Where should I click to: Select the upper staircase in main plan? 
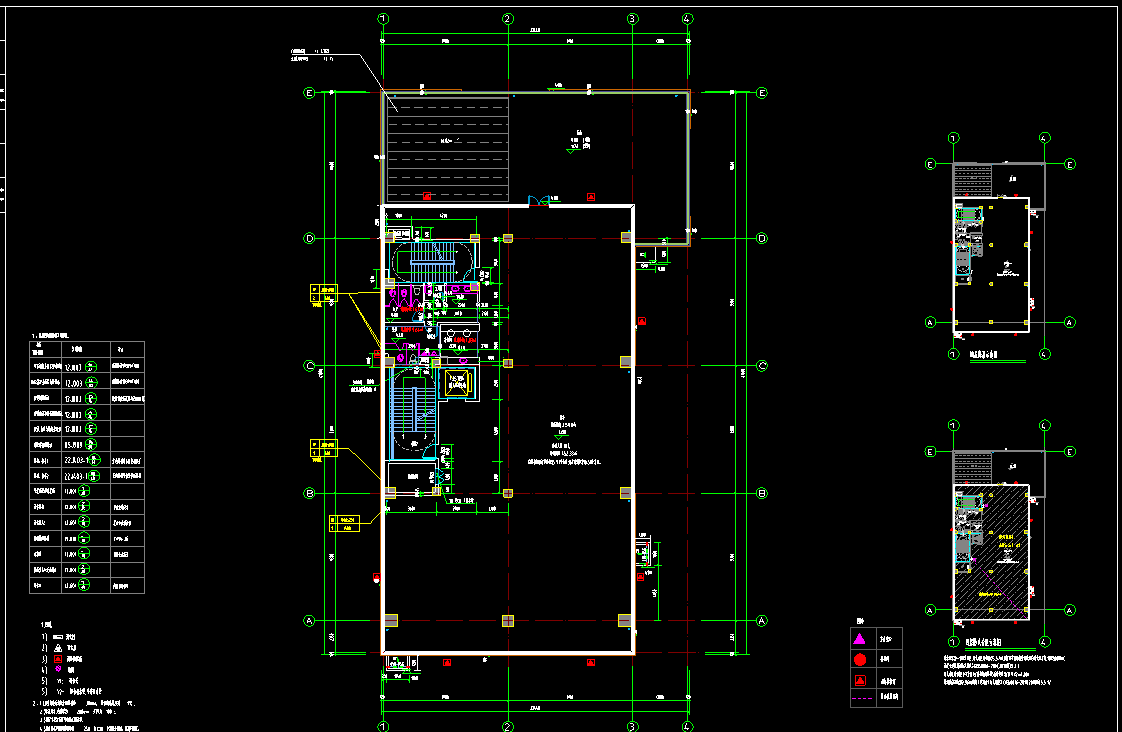[431, 262]
